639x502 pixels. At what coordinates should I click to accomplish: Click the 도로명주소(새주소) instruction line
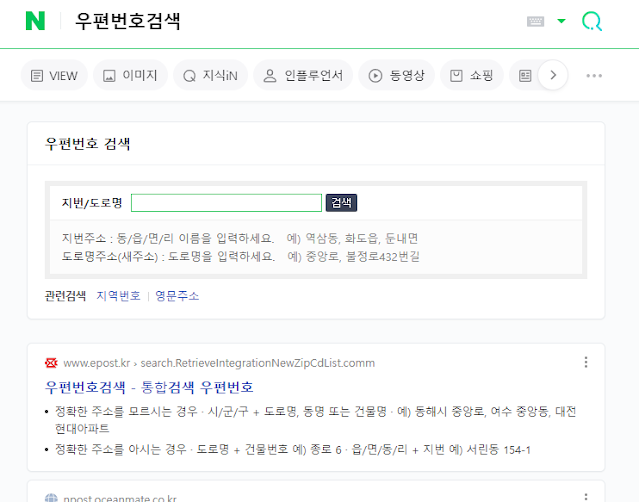tap(240, 257)
